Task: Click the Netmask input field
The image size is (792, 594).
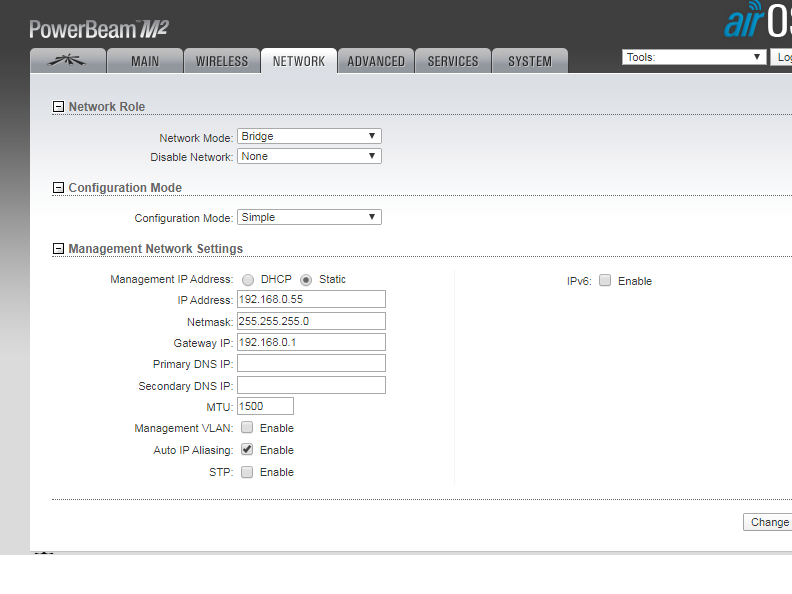Action: pyautogui.click(x=311, y=321)
